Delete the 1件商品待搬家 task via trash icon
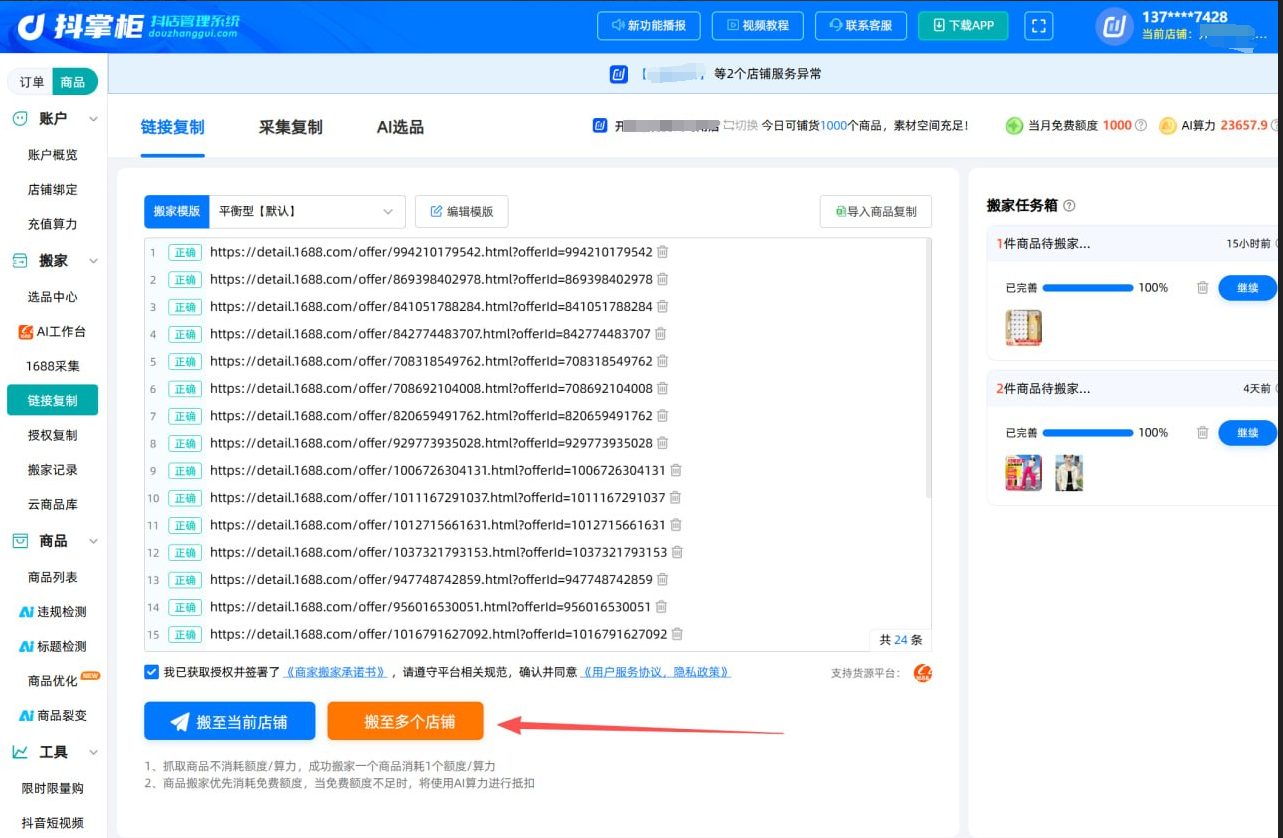 point(1203,288)
